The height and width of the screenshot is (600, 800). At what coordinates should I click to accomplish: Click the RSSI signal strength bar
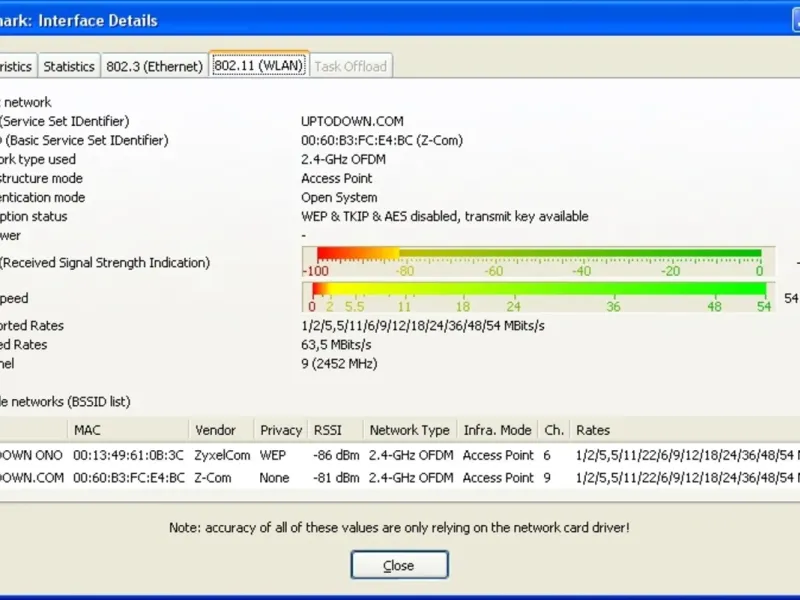point(539,262)
